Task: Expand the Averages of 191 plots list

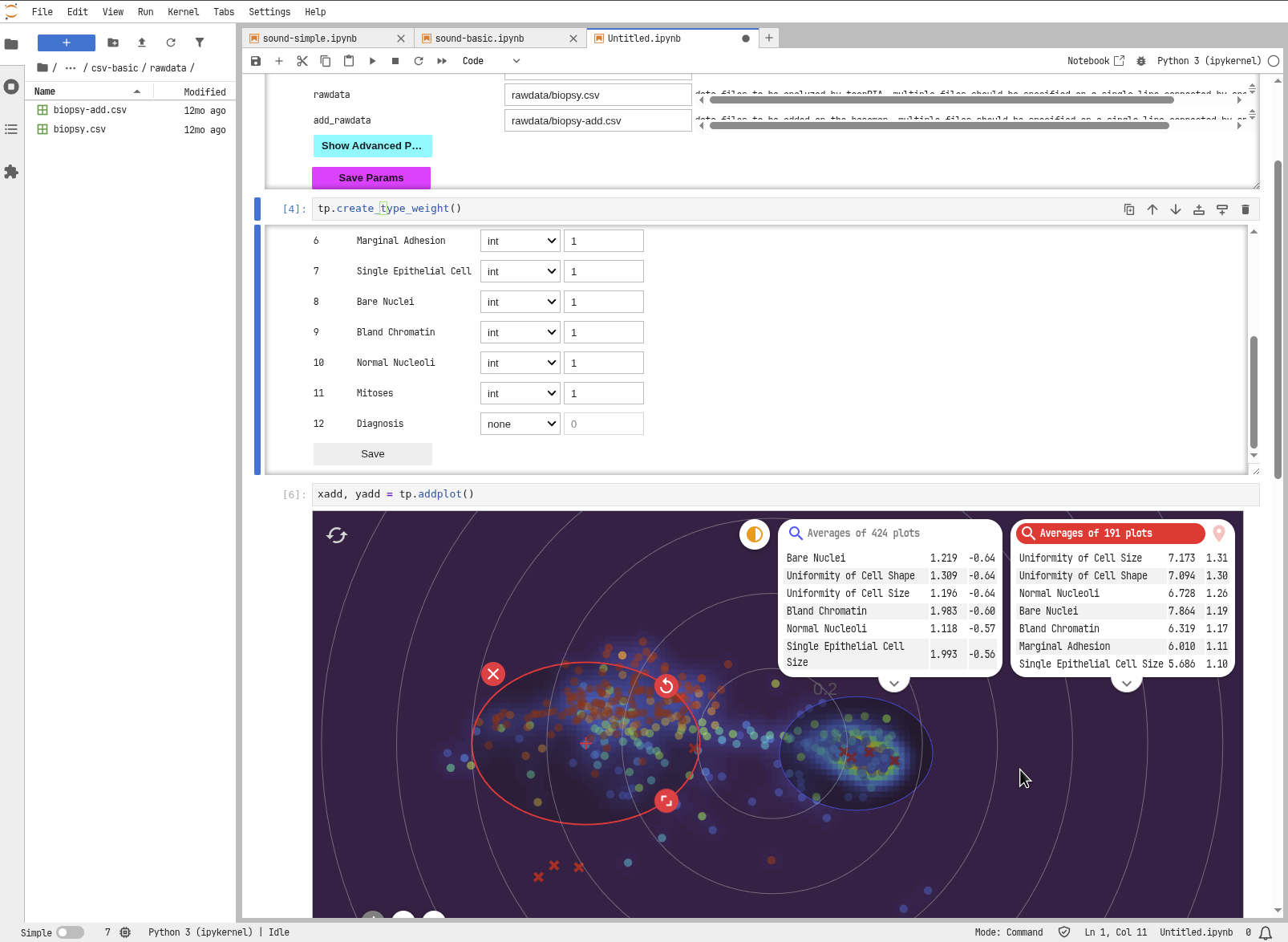Action: 1127,683
